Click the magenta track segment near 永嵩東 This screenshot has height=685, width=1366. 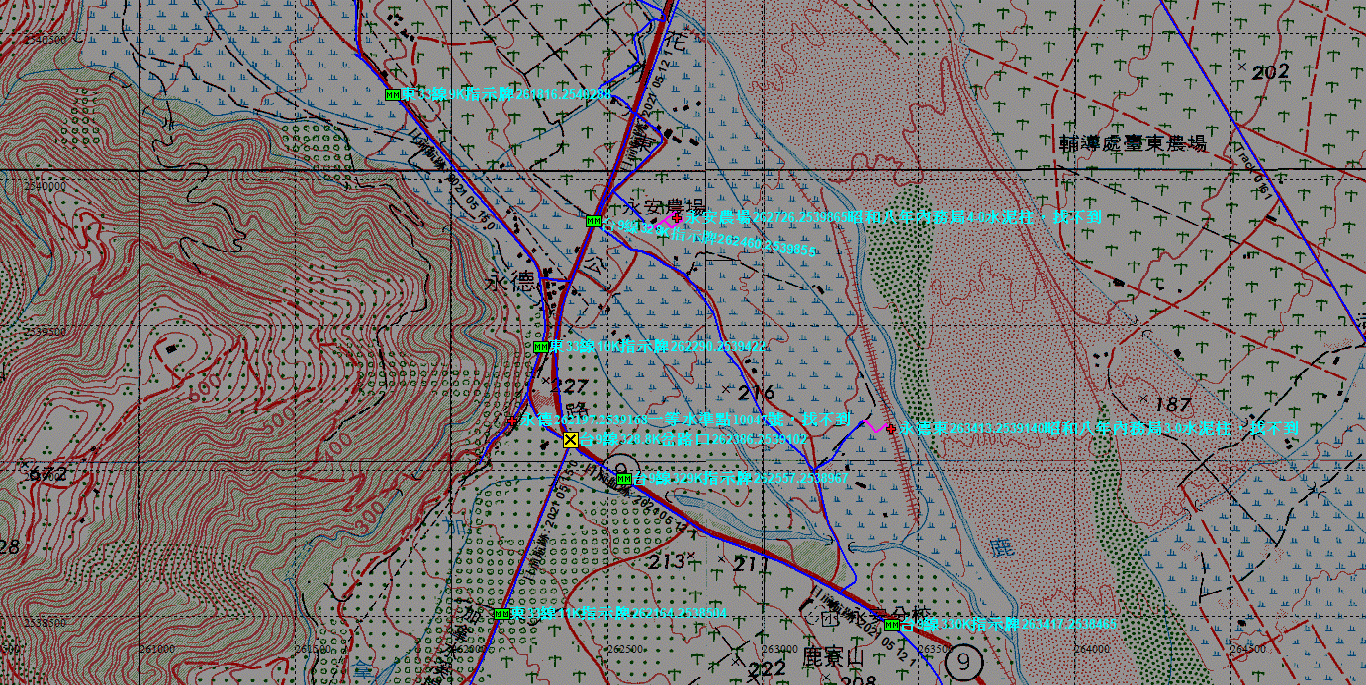(874, 427)
